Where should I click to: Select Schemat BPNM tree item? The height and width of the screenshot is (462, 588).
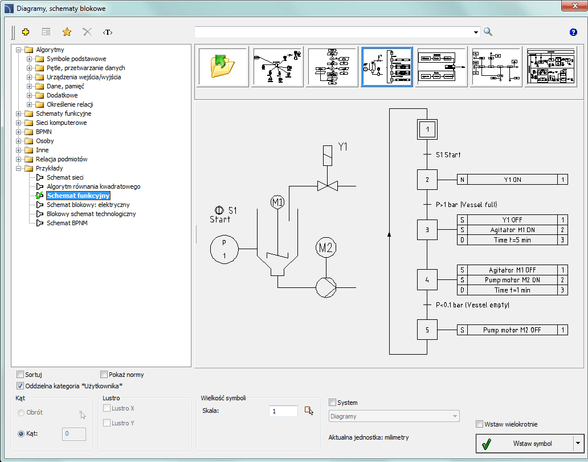67,223
